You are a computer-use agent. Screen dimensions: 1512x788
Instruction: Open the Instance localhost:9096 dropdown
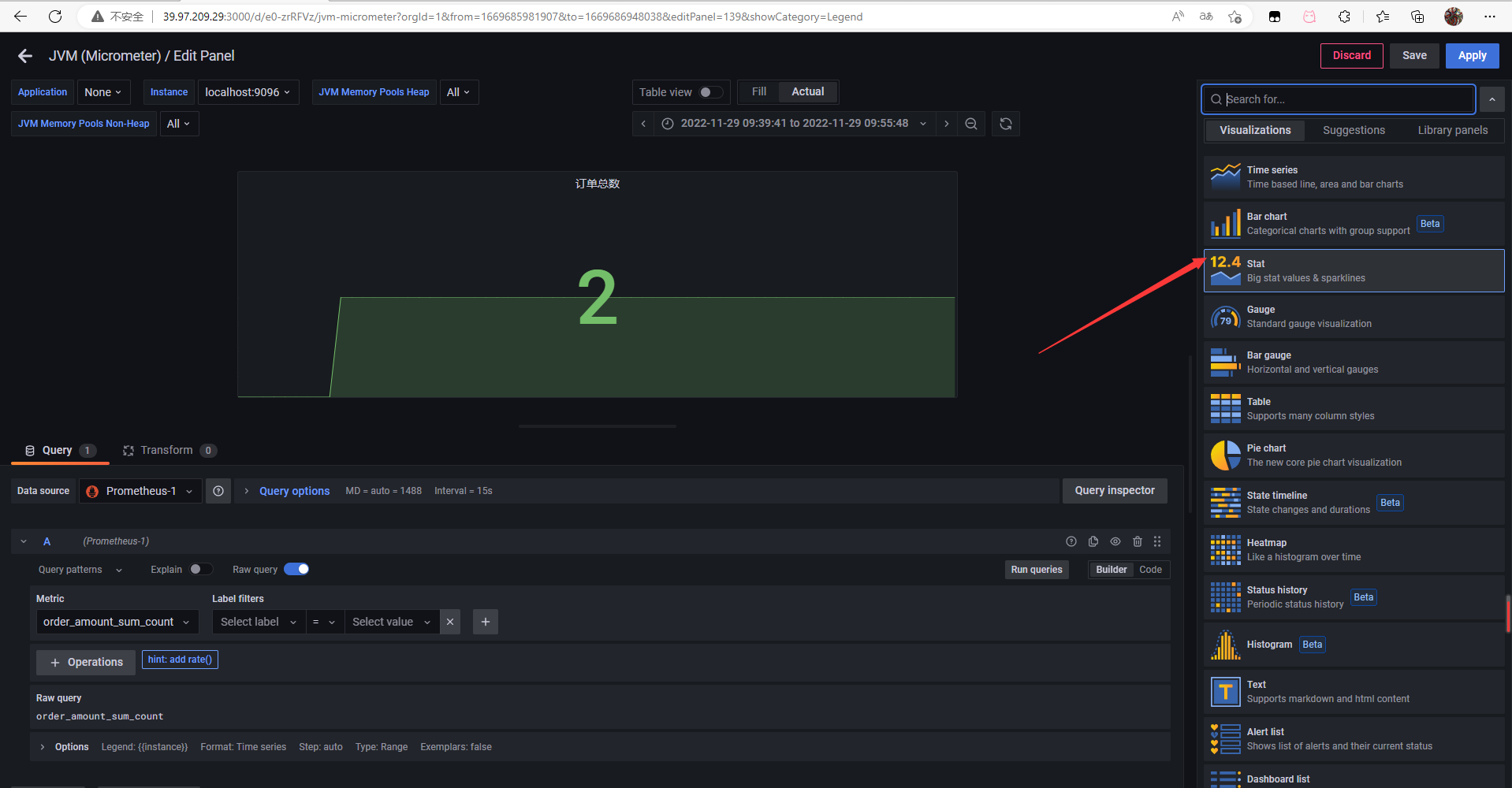[x=248, y=92]
